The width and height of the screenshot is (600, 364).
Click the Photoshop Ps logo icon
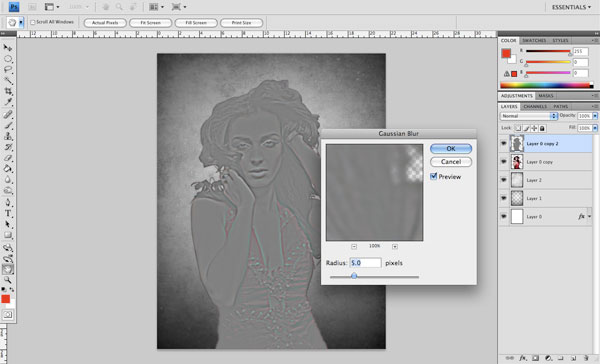(x=14, y=7)
